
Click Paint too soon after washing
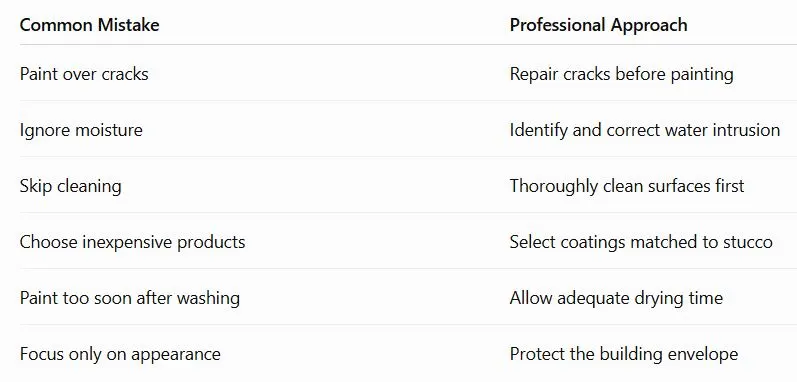pos(130,298)
